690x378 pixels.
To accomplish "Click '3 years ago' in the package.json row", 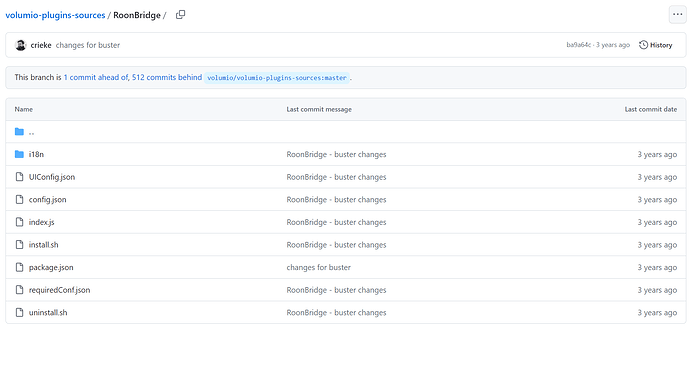I will tap(657, 267).
